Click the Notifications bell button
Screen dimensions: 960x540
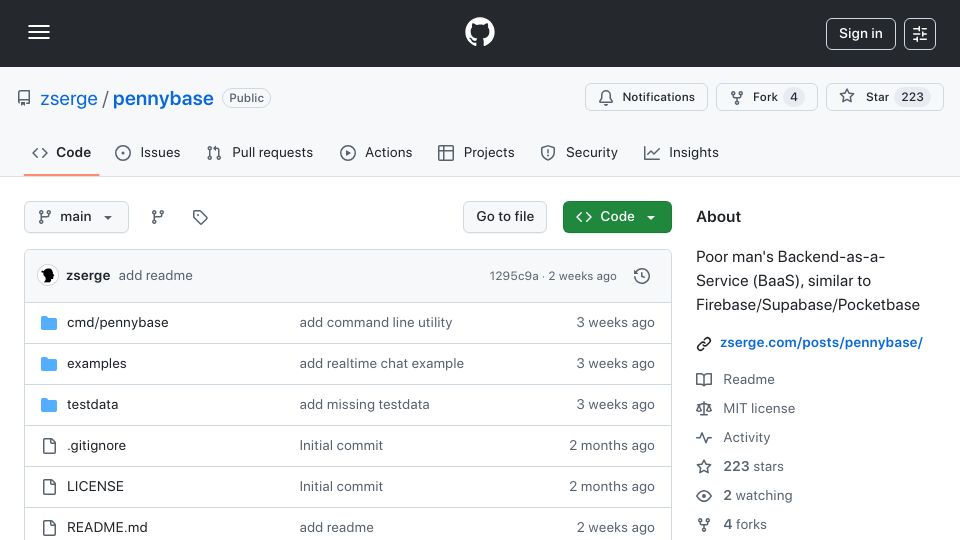click(x=646, y=97)
